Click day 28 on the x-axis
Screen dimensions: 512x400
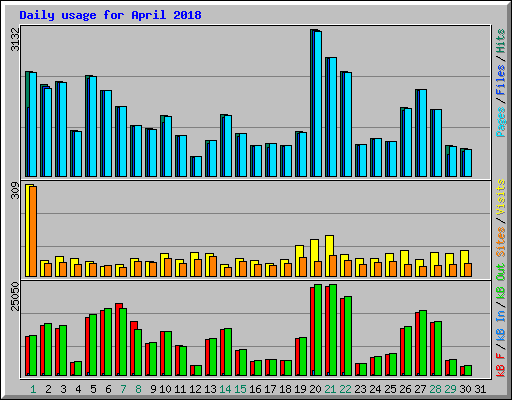pyautogui.click(x=435, y=389)
